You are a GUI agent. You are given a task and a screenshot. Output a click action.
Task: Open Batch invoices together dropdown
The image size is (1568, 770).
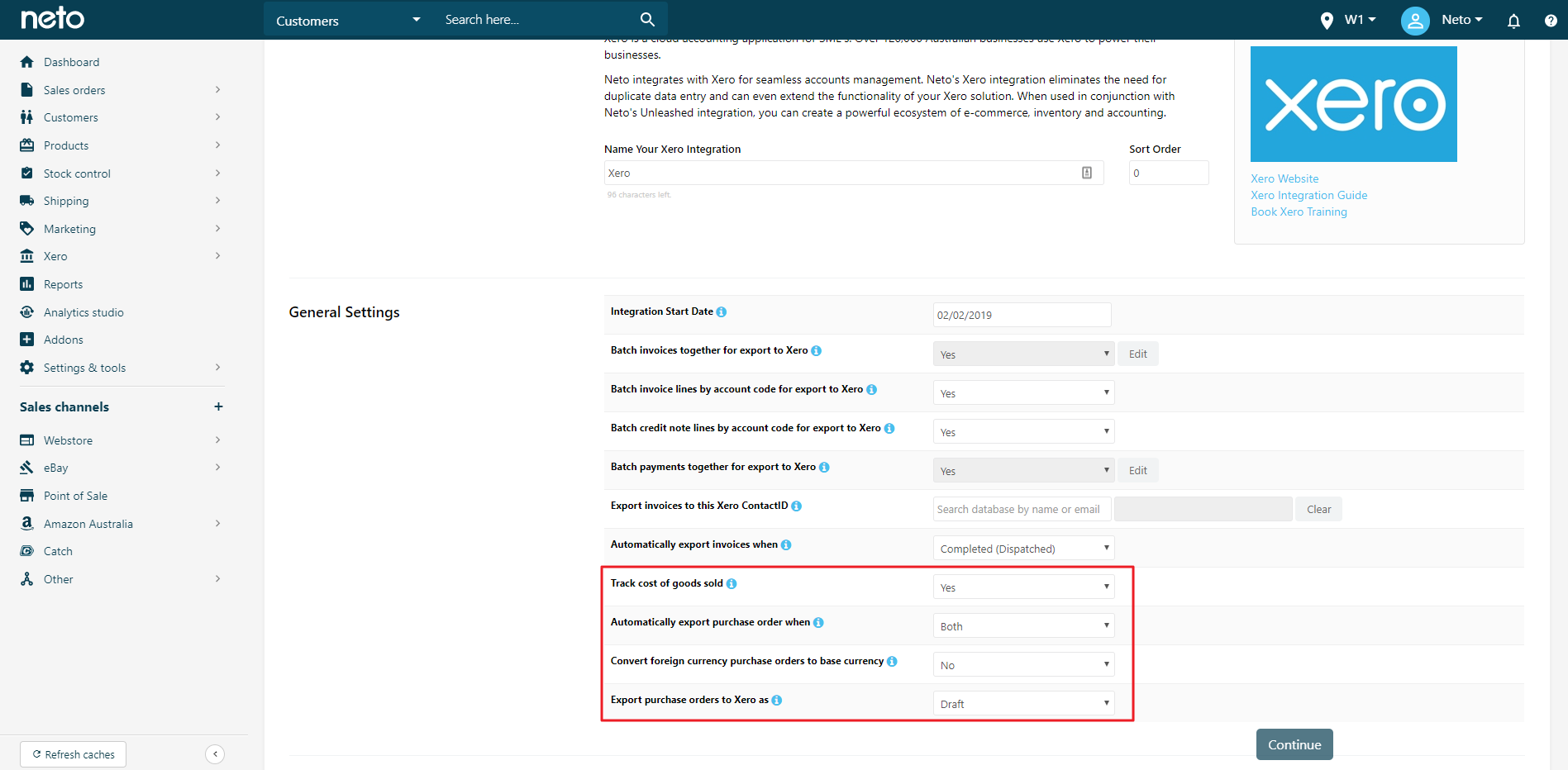[x=1023, y=354]
